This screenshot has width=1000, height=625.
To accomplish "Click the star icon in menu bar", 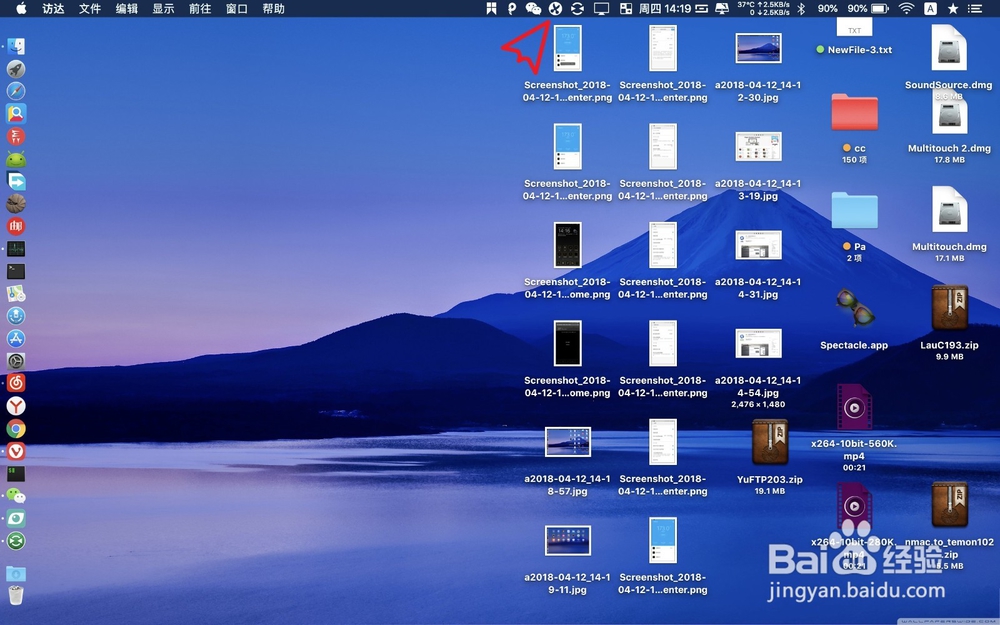I will click(953, 8).
